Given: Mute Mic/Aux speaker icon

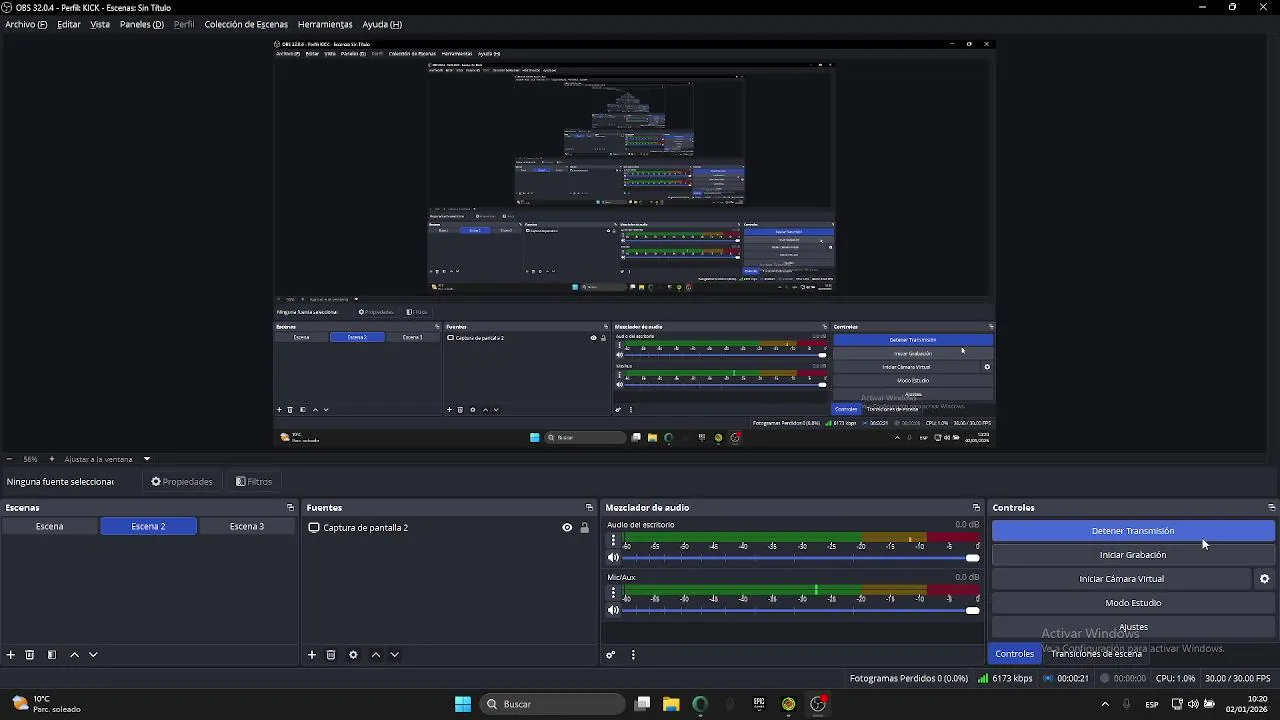Looking at the screenshot, I should click(x=614, y=610).
